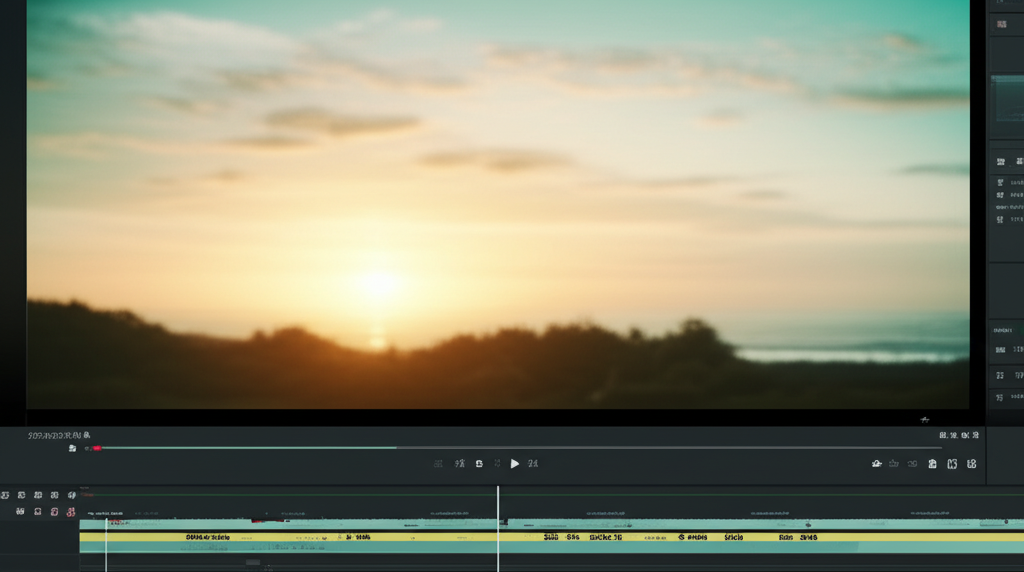Click the tall white timeline playhead
This screenshot has height=572, width=1024.
[498, 529]
